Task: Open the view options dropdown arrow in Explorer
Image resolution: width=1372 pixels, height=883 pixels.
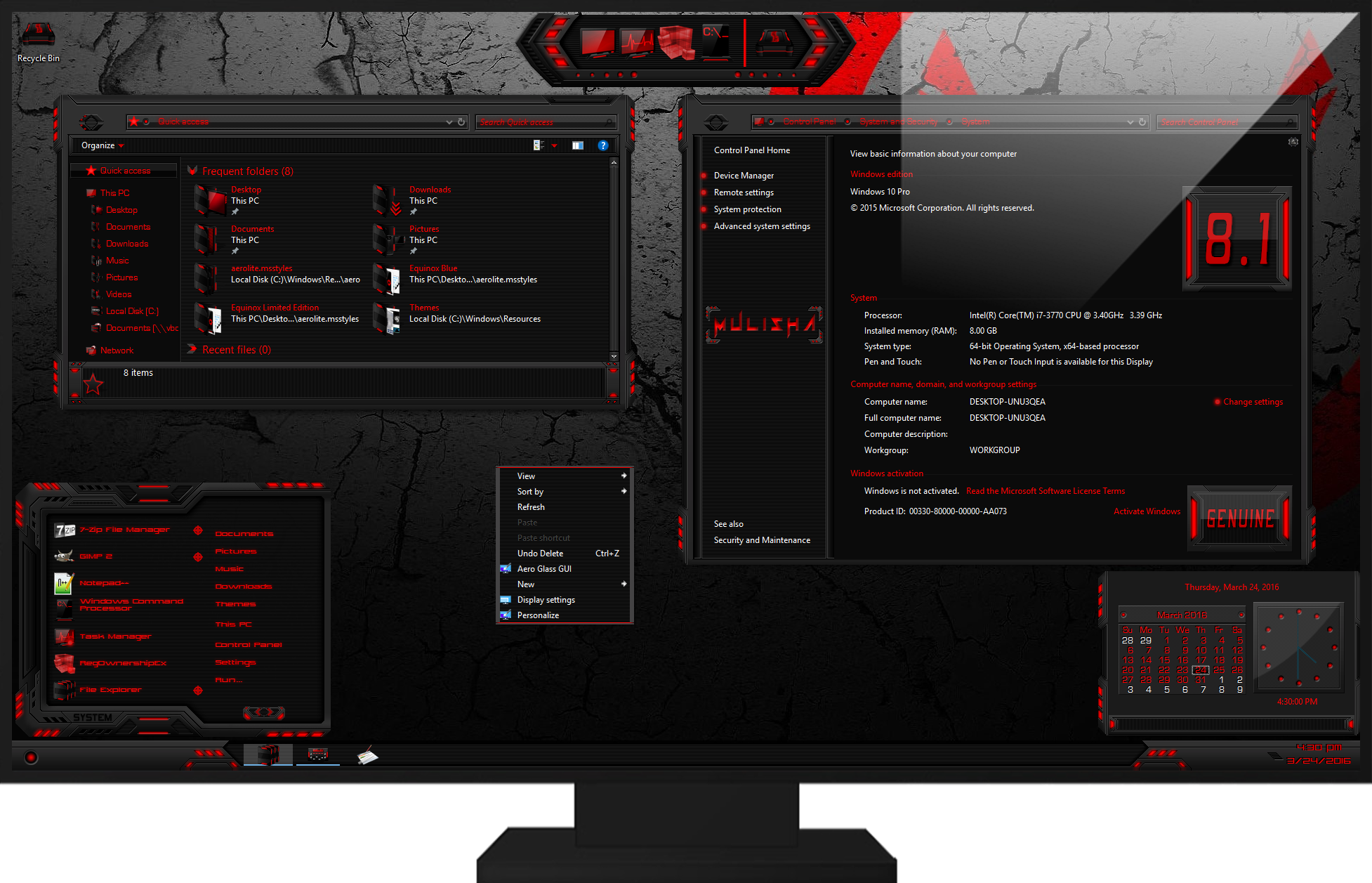Action: (x=555, y=146)
